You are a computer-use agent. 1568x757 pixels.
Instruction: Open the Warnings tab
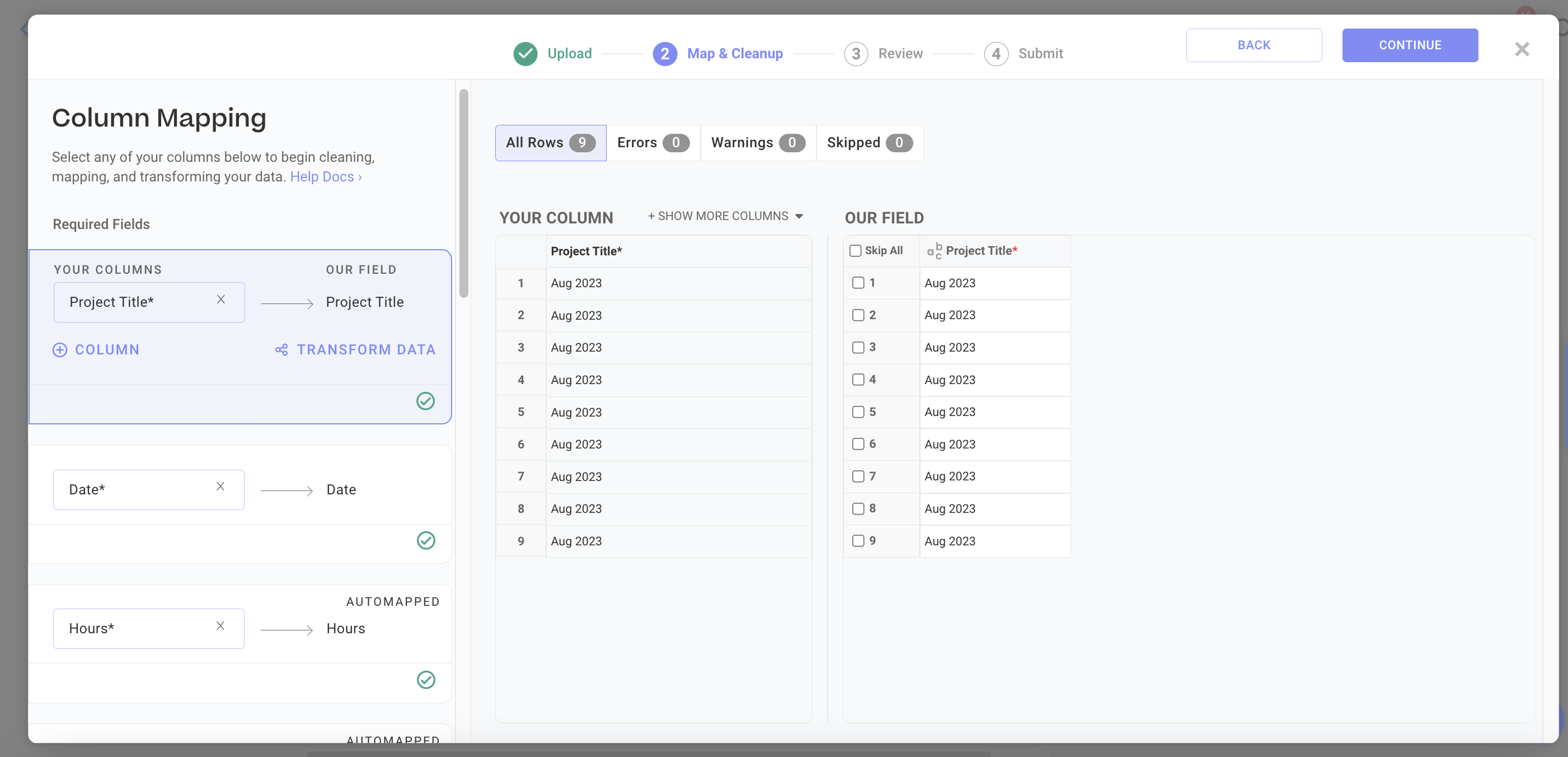point(757,143)
